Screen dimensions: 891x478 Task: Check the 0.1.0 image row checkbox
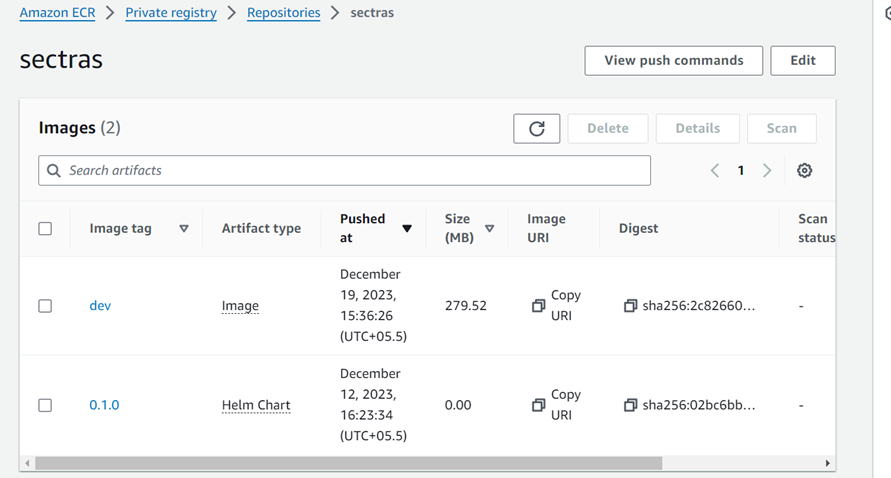45,405
